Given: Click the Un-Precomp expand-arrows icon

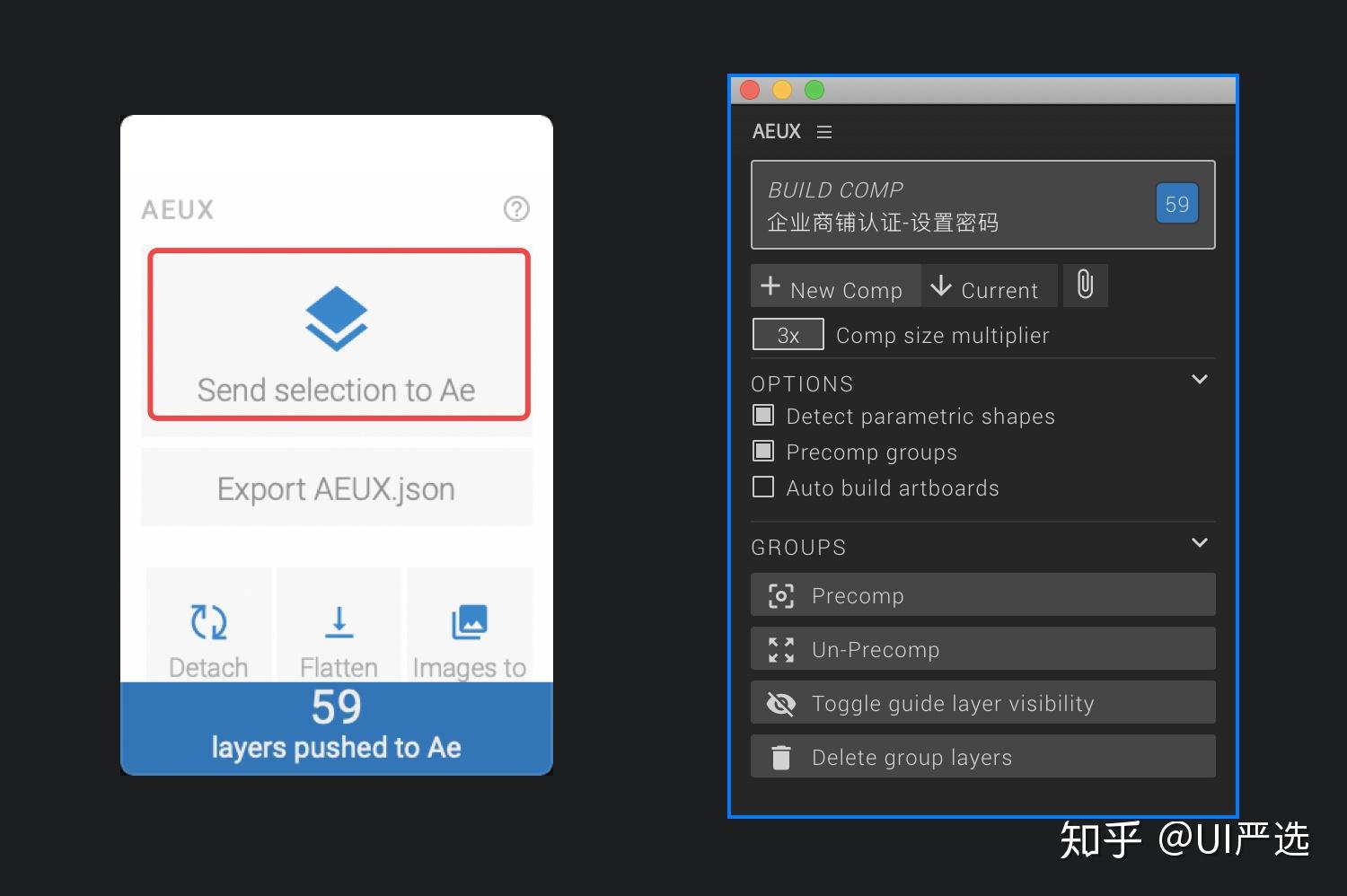Looking at the screenshot, I should [780, 648].
